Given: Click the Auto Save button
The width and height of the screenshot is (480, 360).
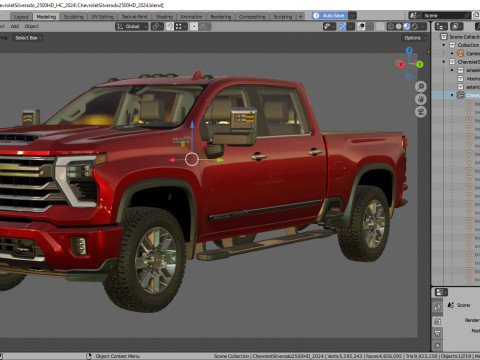Looking at the screenshot, I should click(330, 15).
